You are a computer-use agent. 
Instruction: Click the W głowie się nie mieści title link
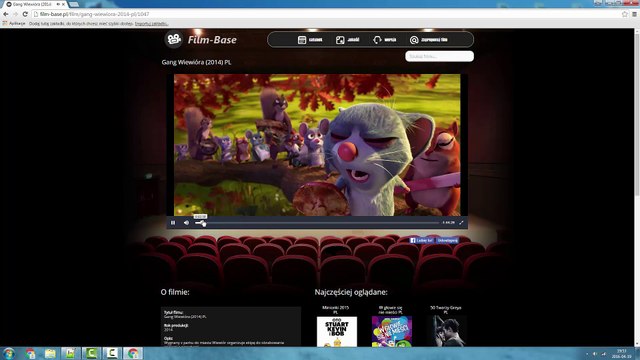(391, 310)
